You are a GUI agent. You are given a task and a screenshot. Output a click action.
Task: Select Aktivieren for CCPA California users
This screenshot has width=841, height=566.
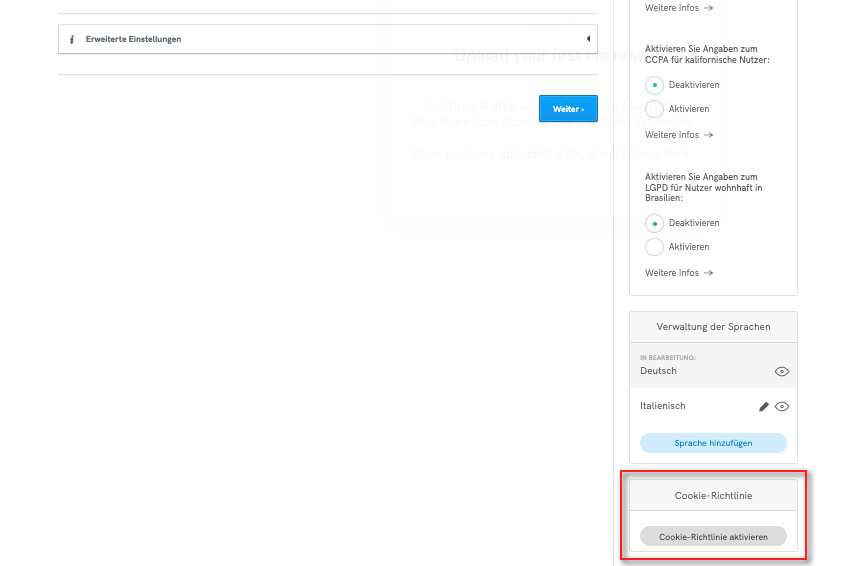click(x=655, y=109)
